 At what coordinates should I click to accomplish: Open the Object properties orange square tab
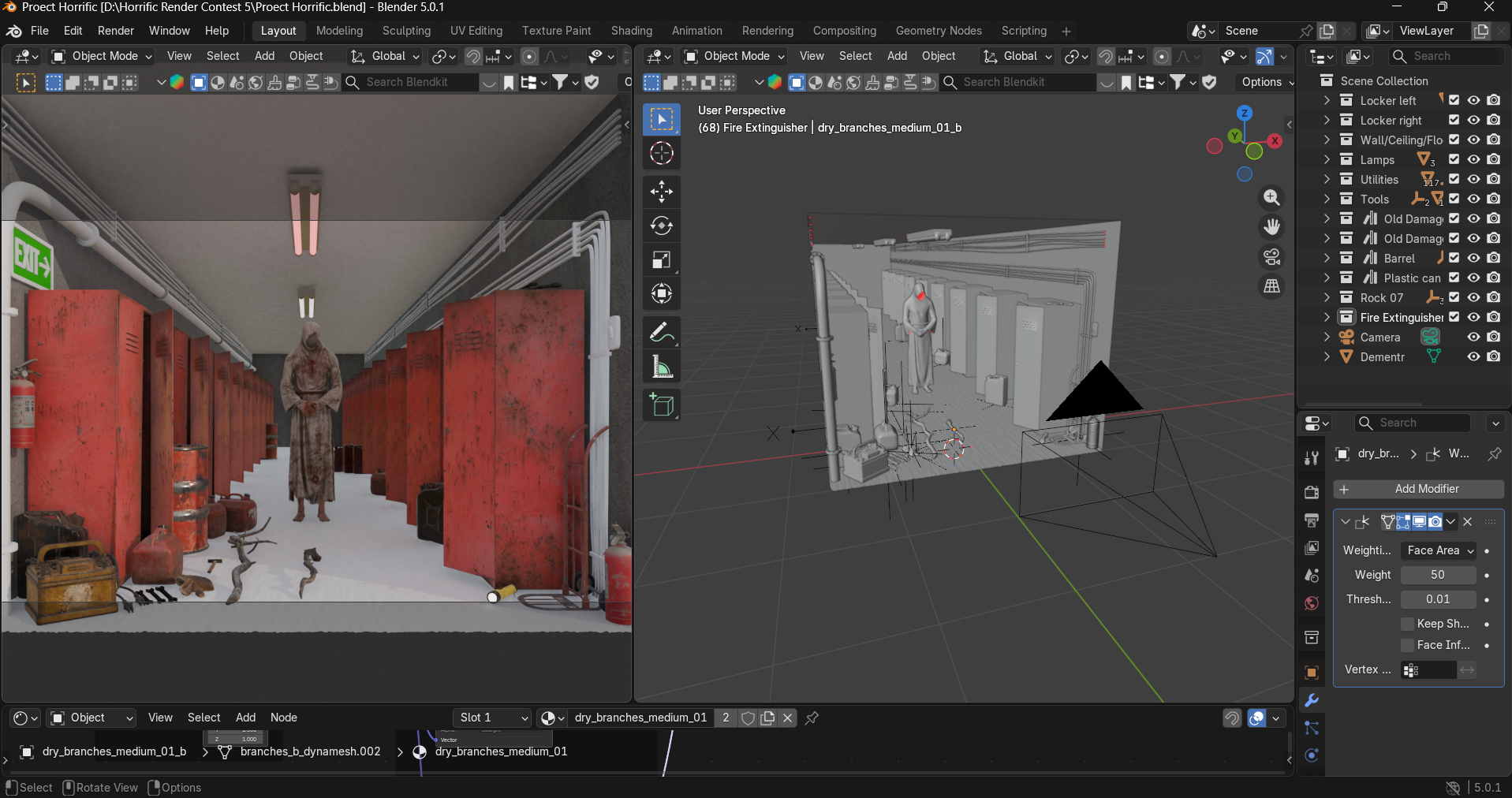pyautogui.click(x=1312, y=673)
